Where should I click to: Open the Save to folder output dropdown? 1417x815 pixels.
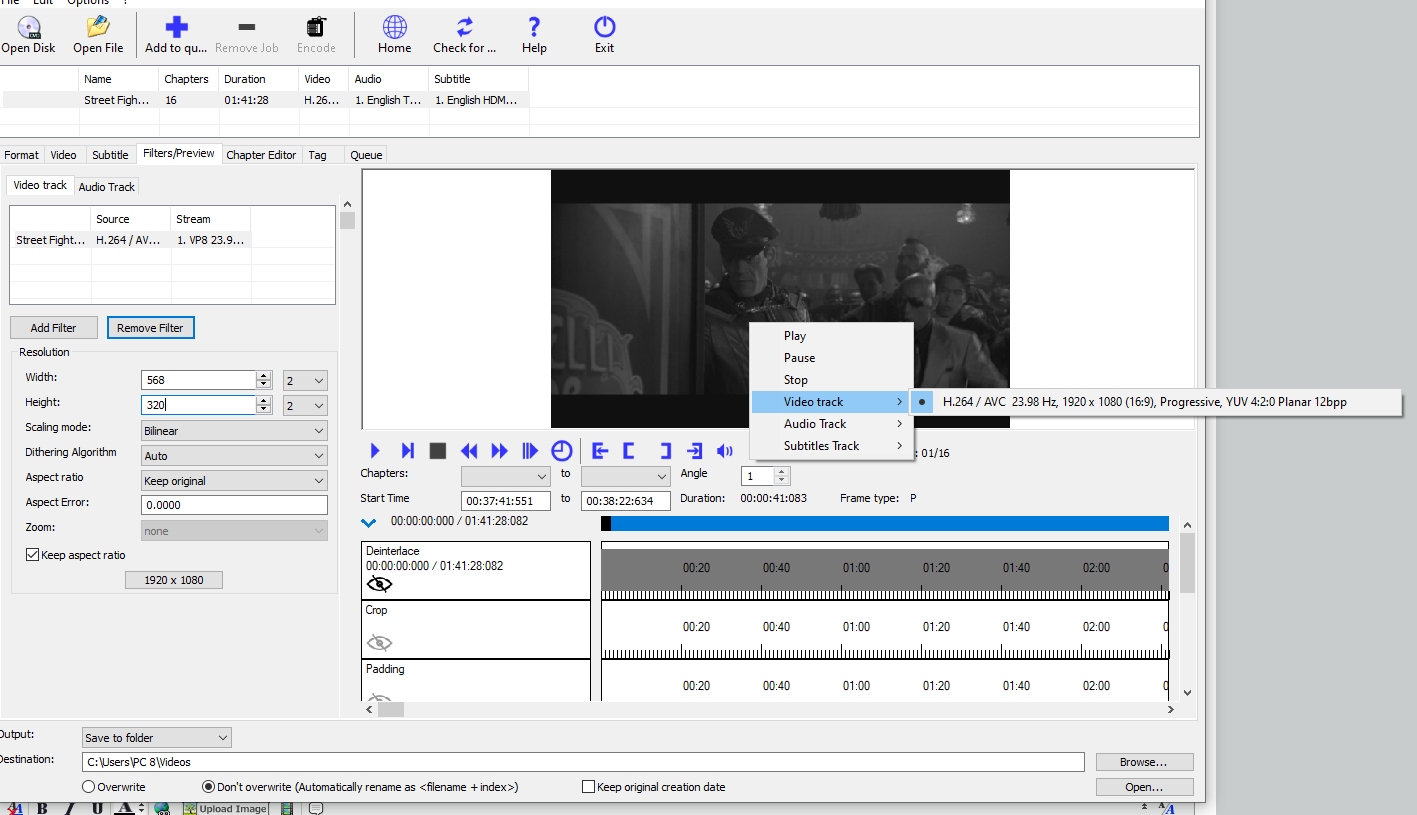[x=156, y=738]
